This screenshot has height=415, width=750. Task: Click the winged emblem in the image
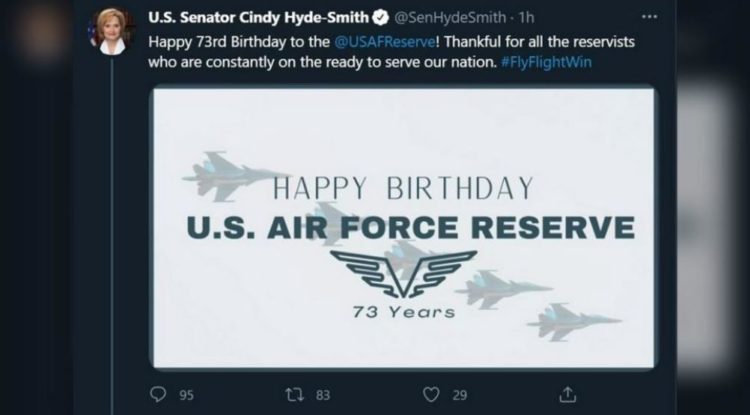tap(403, 272)
